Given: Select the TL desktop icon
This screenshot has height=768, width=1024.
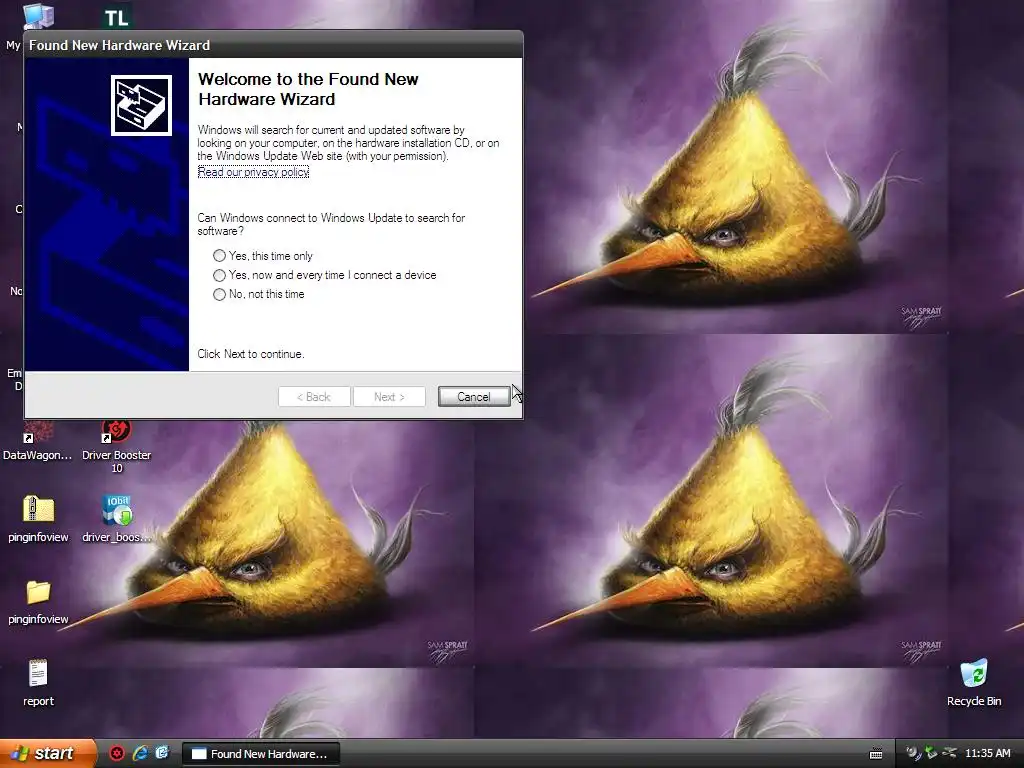Looking at the screenshot, I should click(117, 17).
